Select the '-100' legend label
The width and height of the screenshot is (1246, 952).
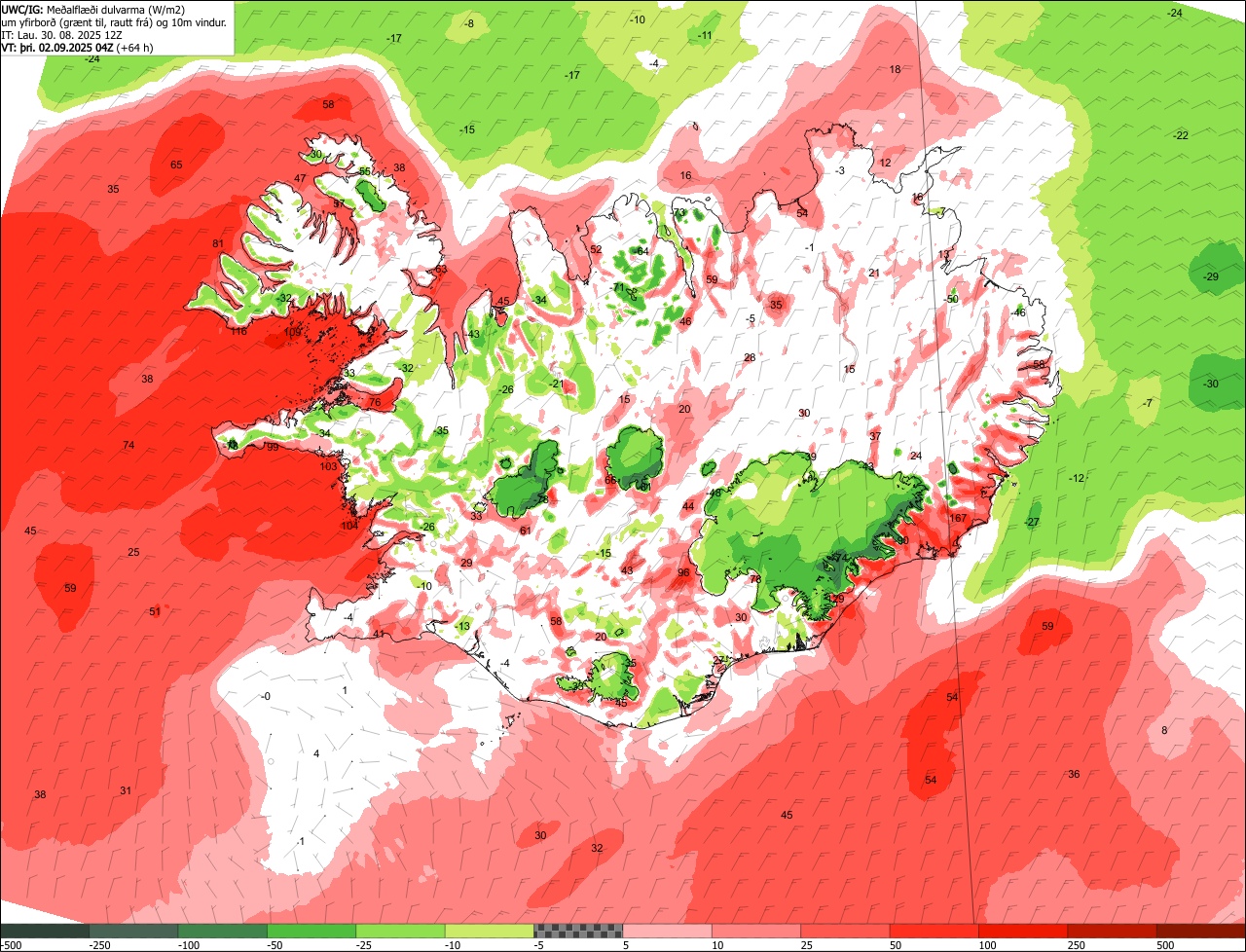[x=188, y=945]
